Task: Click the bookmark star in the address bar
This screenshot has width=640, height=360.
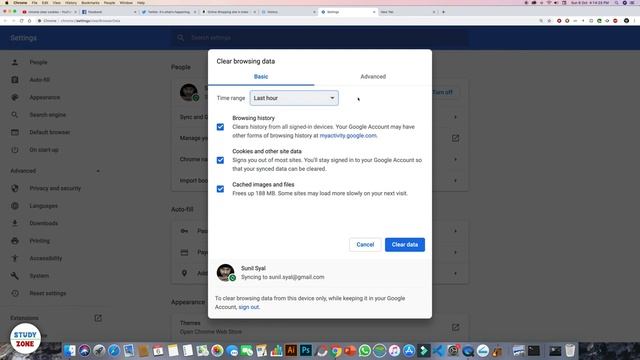Action: tap(549, 21)
